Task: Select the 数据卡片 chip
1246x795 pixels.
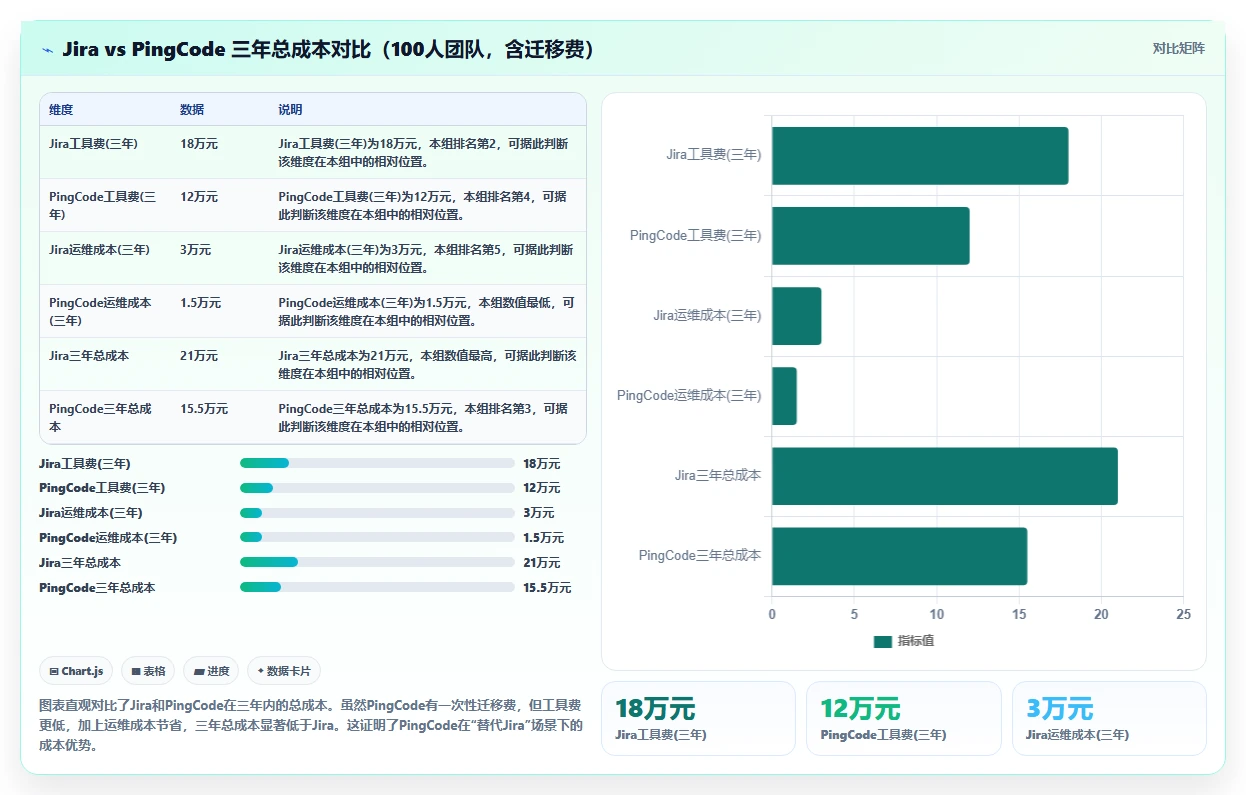Action: coord(284,671)
